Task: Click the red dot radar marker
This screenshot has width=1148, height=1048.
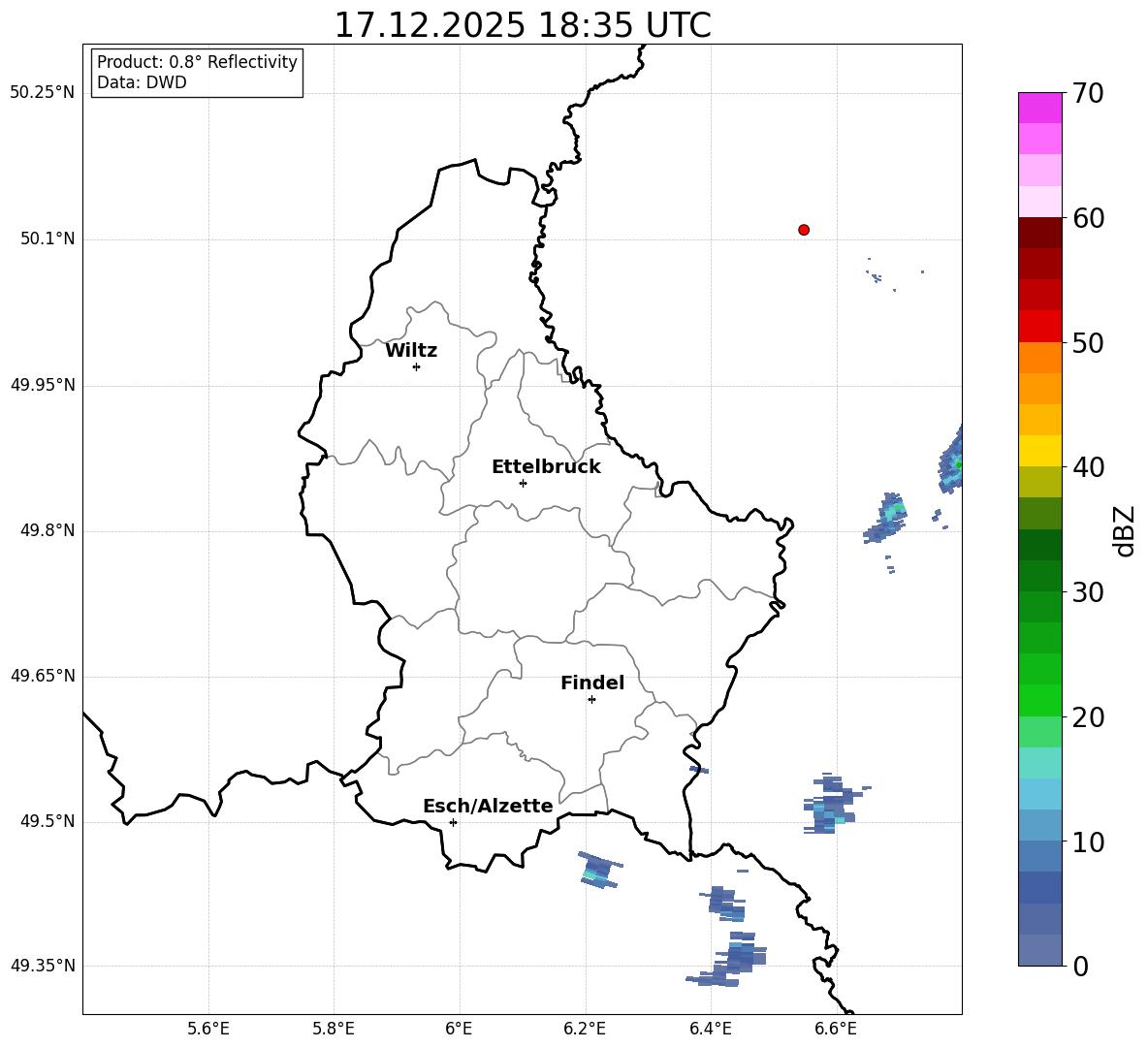Action: pos(803,230)
